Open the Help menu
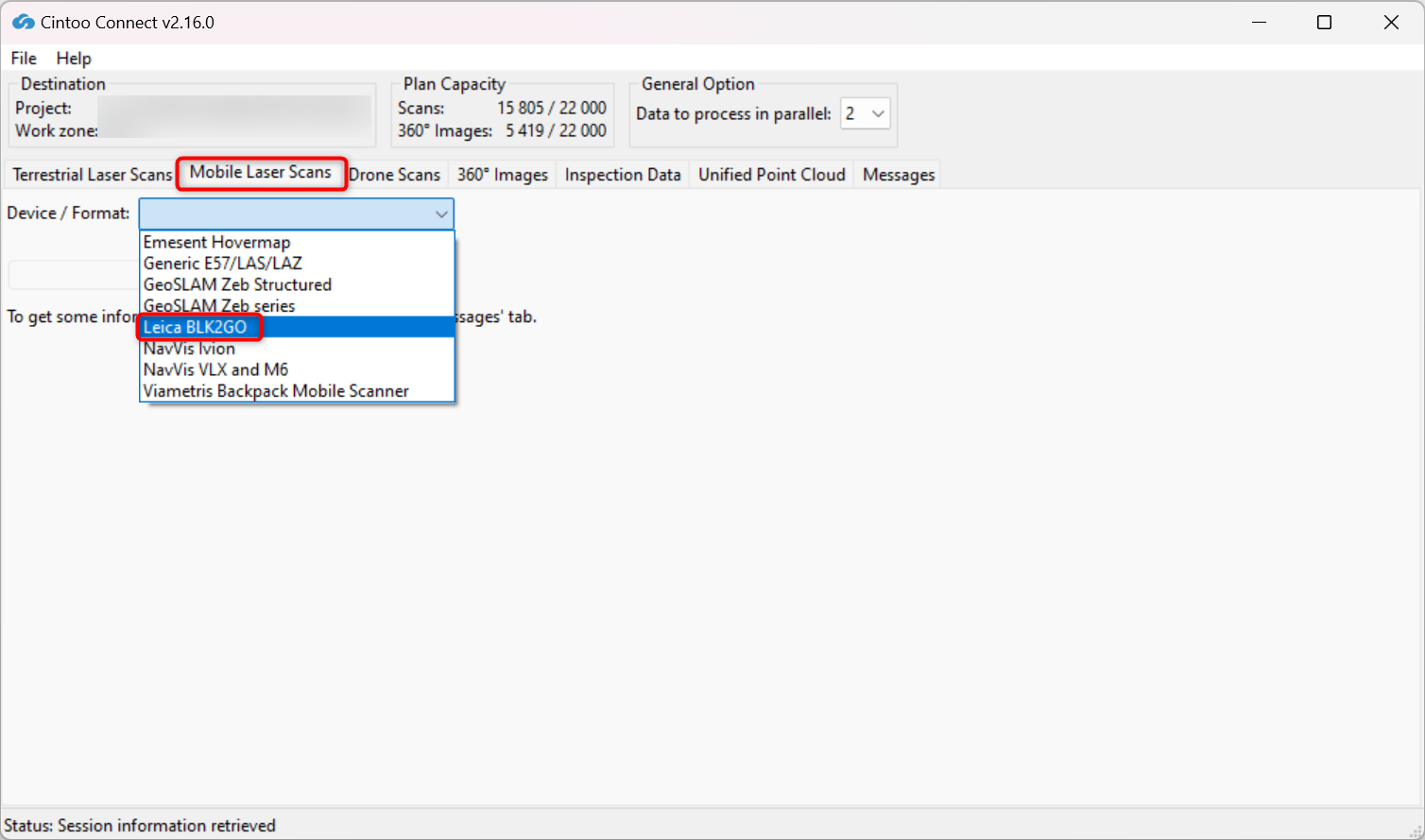Viewport: 1425px width, 840px height. (74, 59)
